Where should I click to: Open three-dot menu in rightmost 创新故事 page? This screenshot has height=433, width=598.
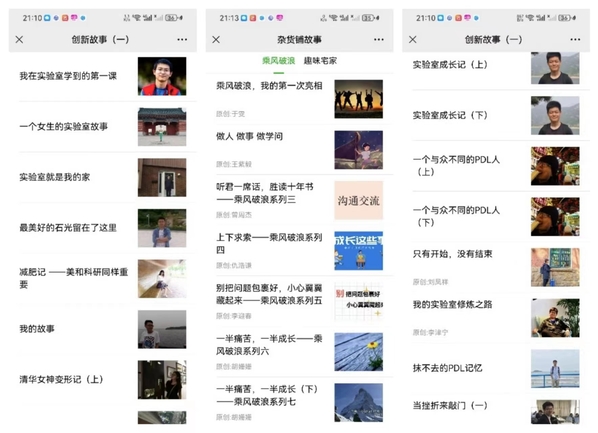pyautogui.click(x=575, y=39)
